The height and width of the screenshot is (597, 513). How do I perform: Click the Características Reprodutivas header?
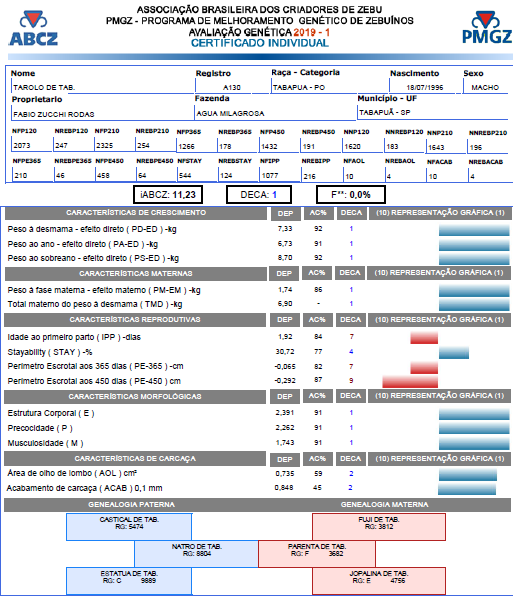[135, 320]
